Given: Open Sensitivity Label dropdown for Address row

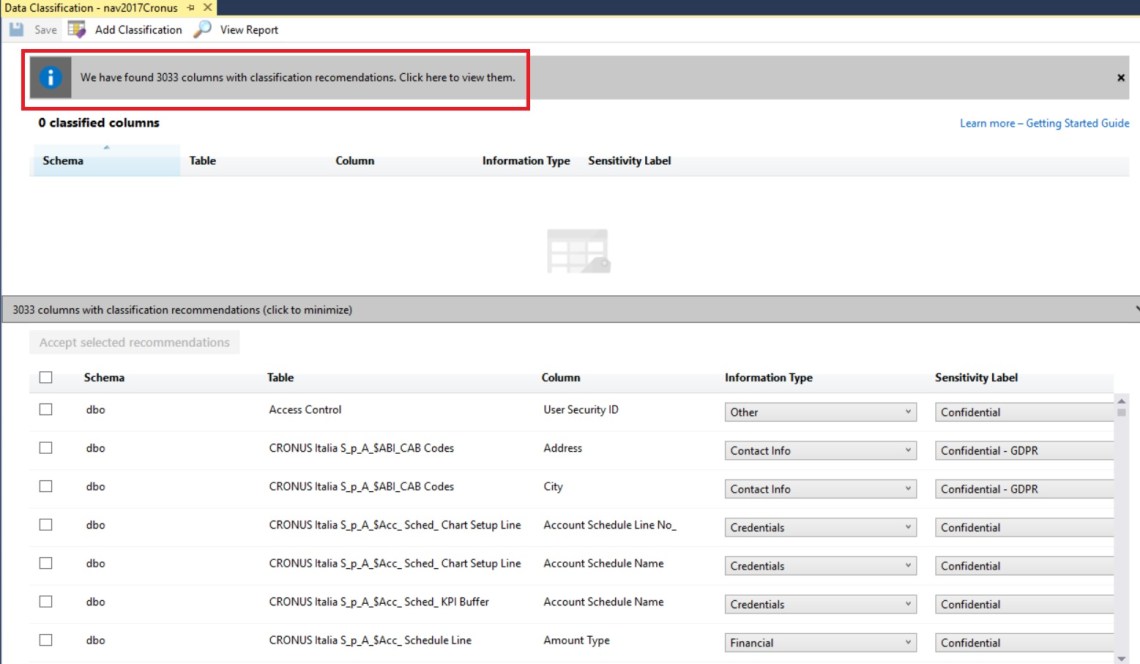Looking at the screenshot, I should [x=1024, y=451].
